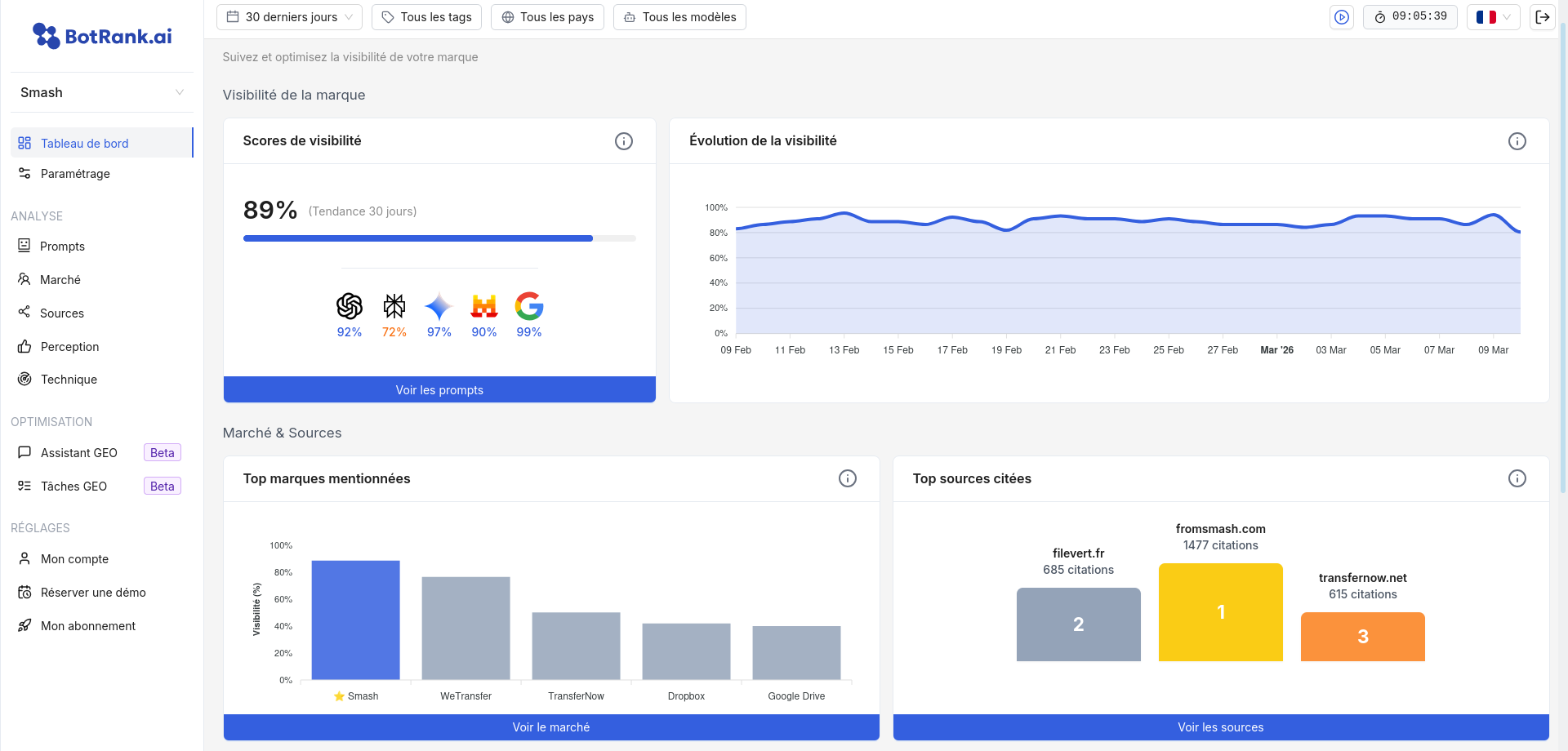1568x751 pixels.
Task: Open the Tableau de bord menu item
Action: [102, 143]
